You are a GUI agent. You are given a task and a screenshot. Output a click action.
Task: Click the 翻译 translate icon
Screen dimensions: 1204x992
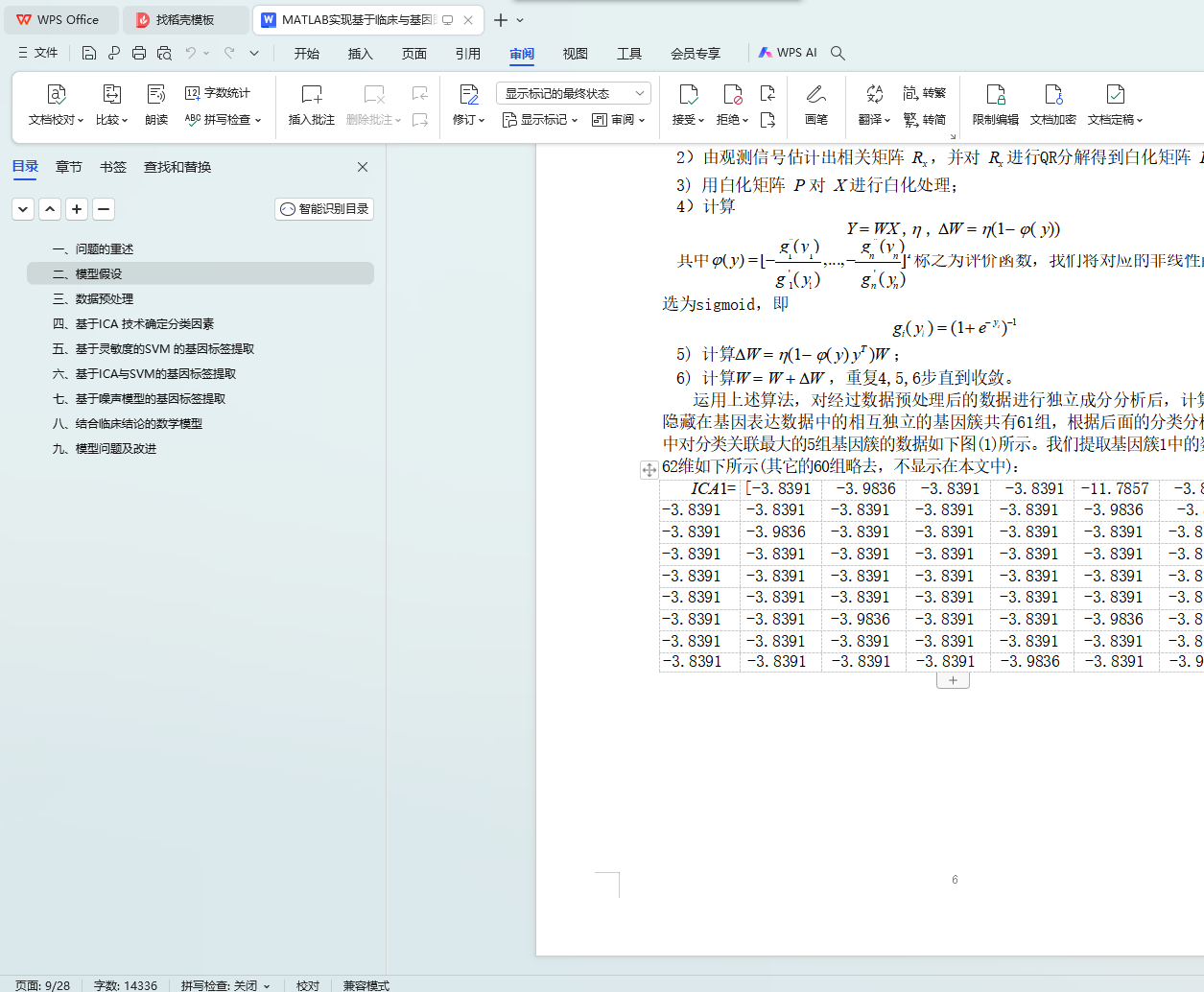click(x=874, y=94)
